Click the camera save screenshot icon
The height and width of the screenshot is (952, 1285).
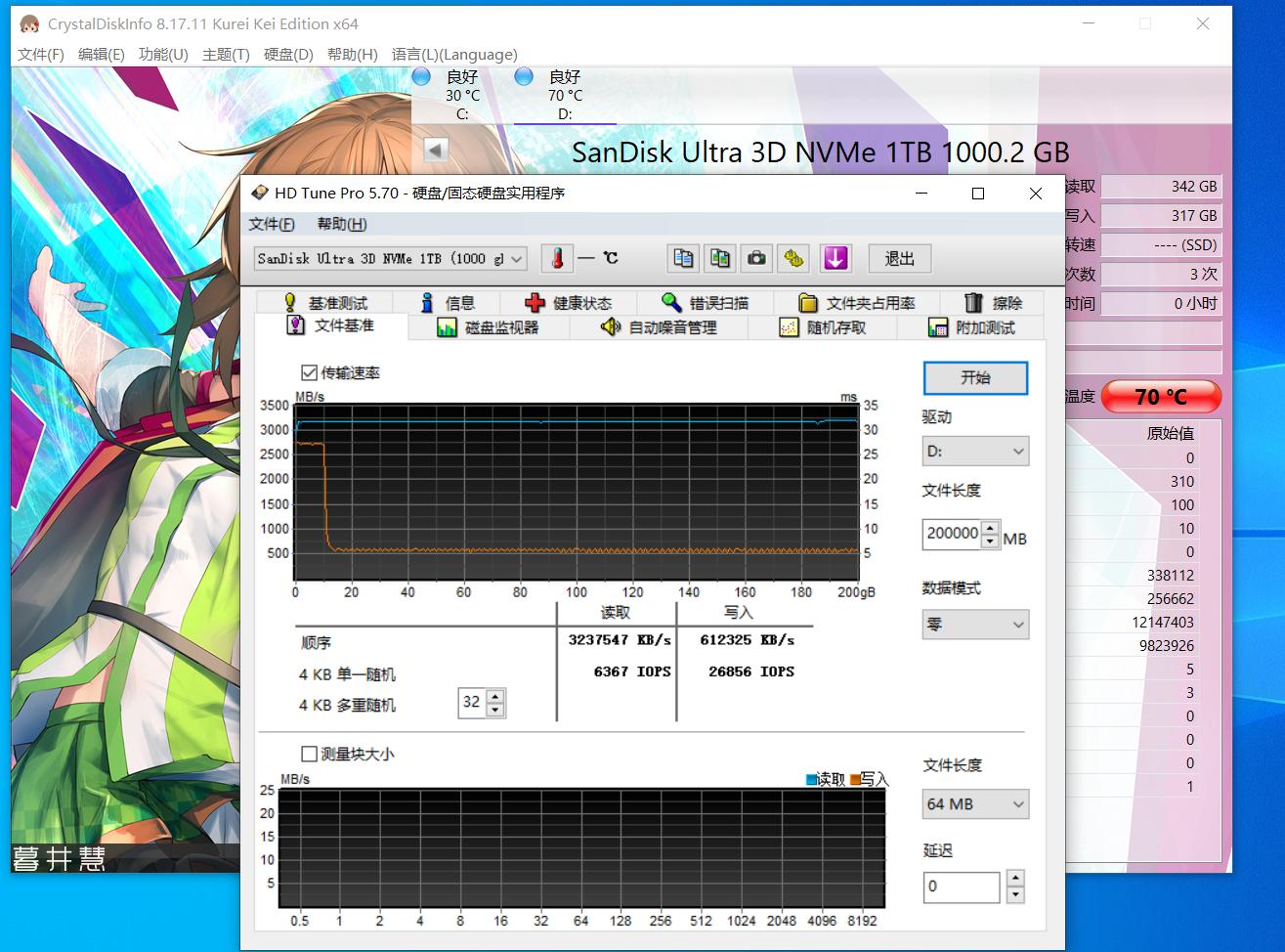point(756,259)
